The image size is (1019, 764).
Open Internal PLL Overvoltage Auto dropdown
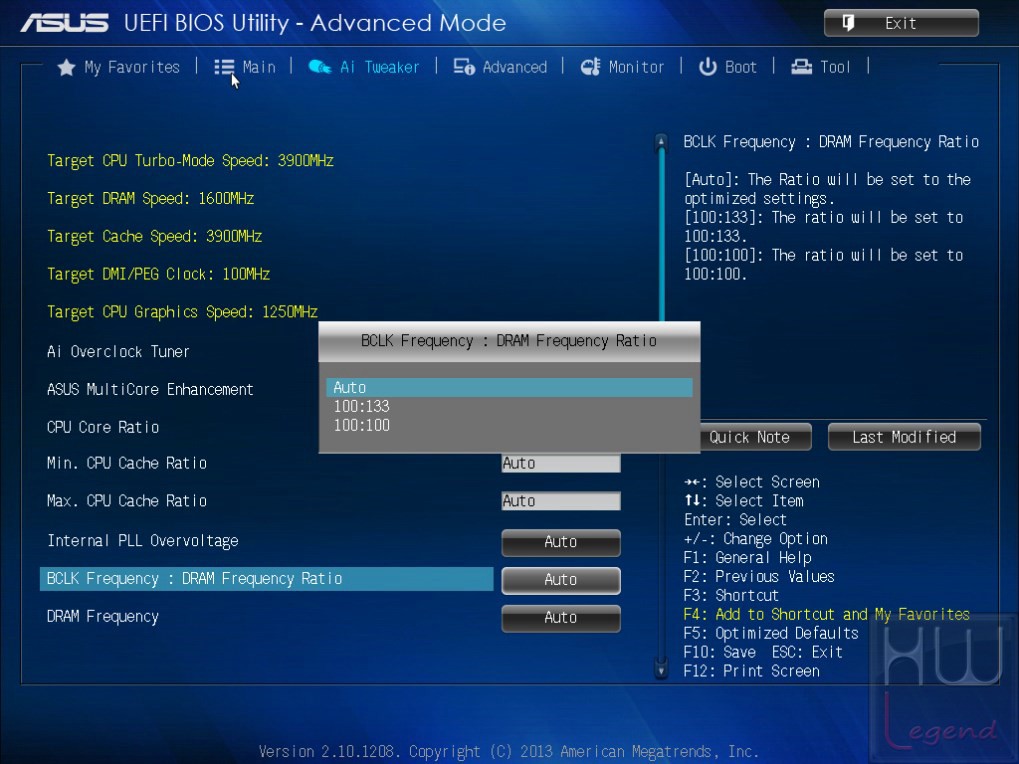[x=561, y=542]
